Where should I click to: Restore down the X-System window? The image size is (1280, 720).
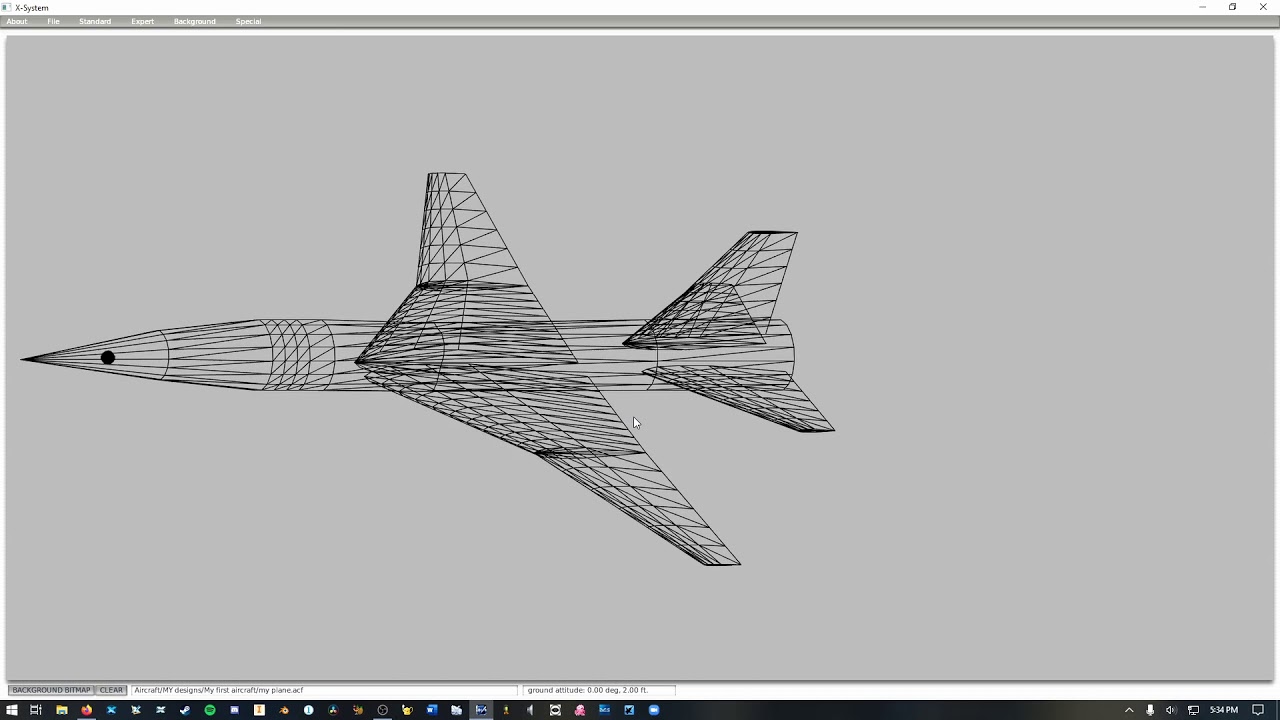(x=1232, y=7)
